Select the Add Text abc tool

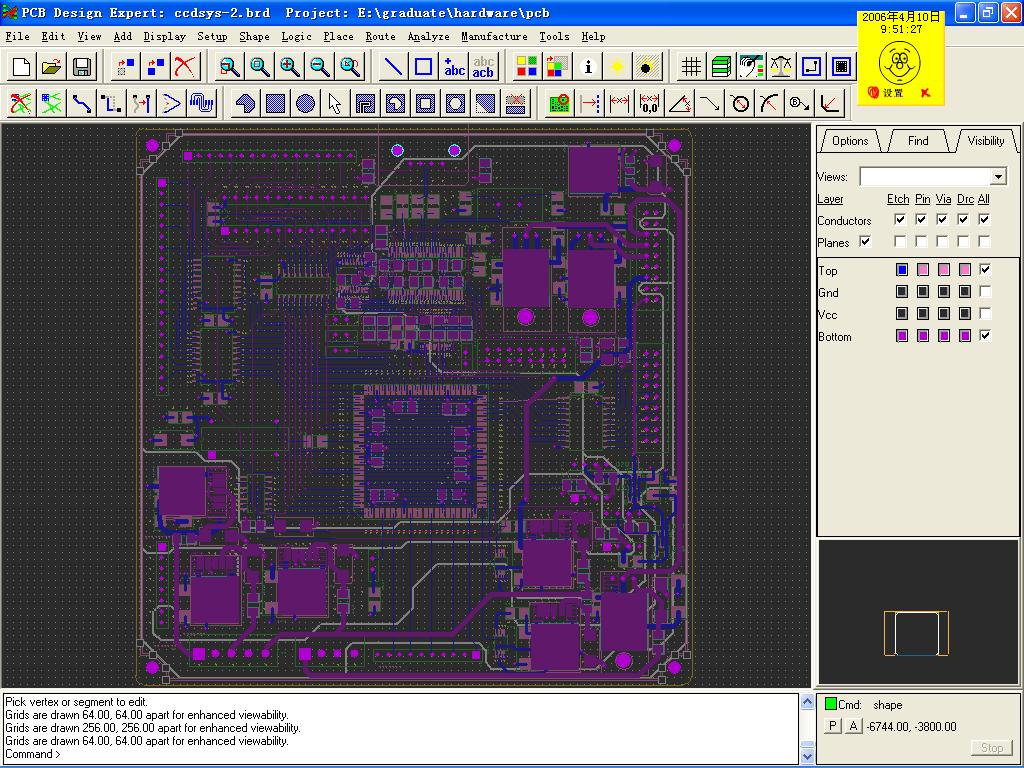(x=455, y=67)
